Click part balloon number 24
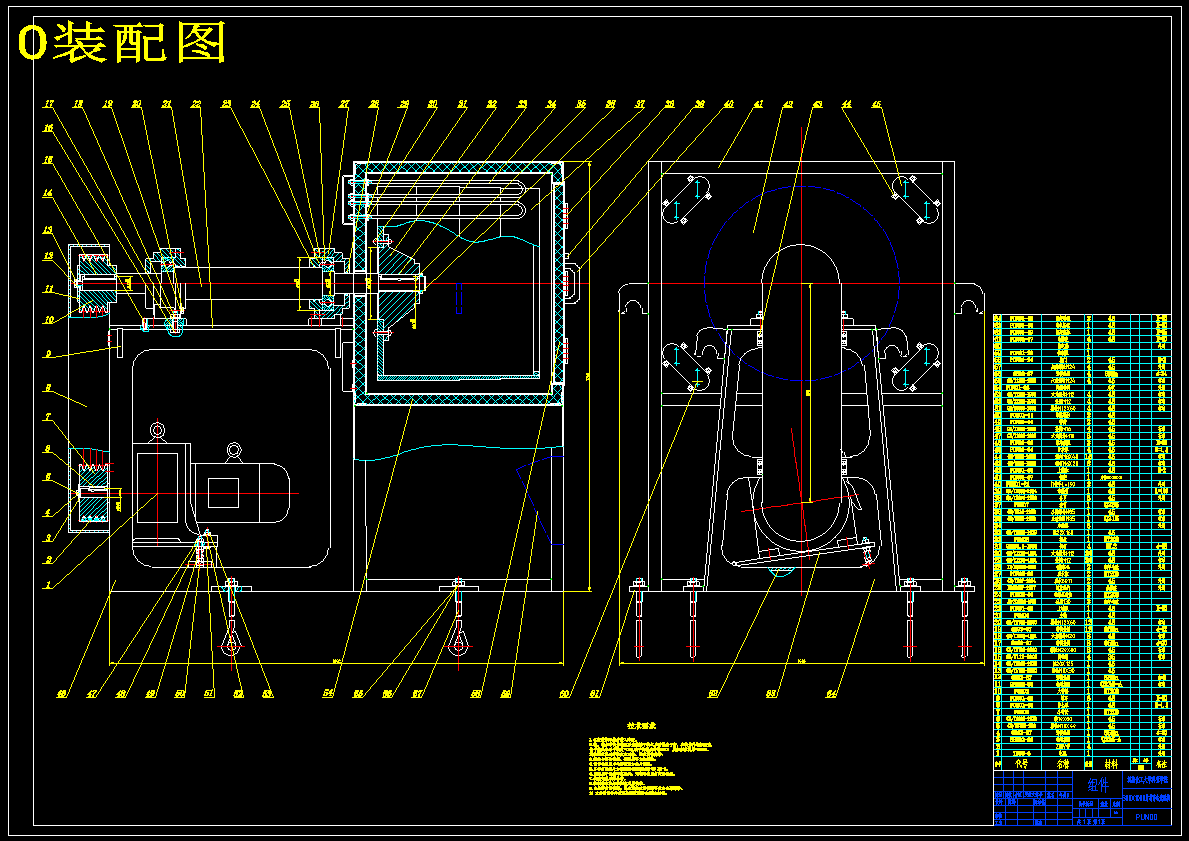 256,104
